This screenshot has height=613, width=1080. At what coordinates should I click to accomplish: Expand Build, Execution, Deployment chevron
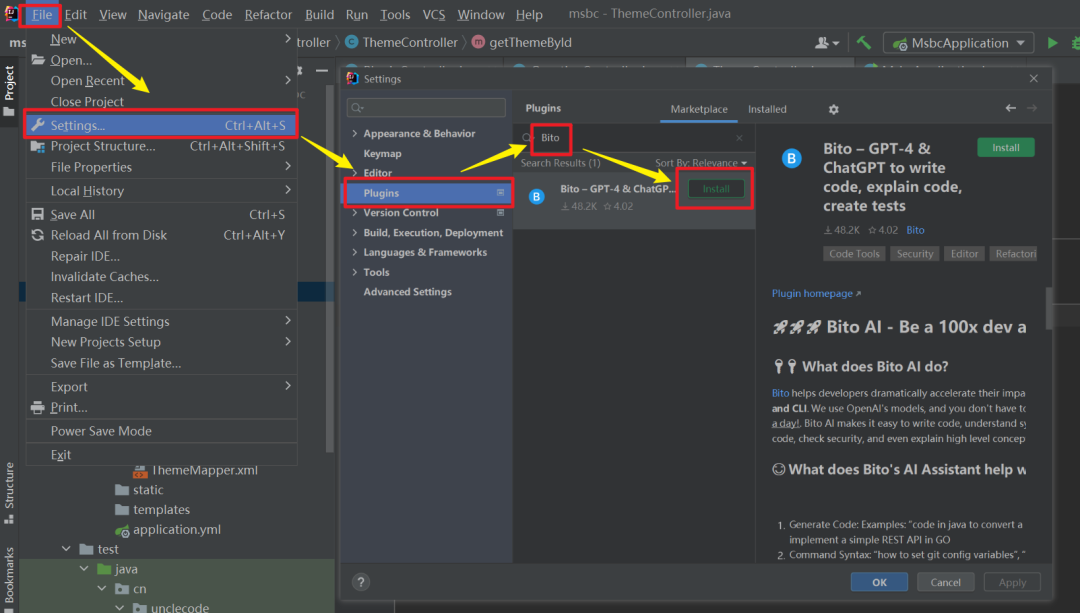point(355,233)
